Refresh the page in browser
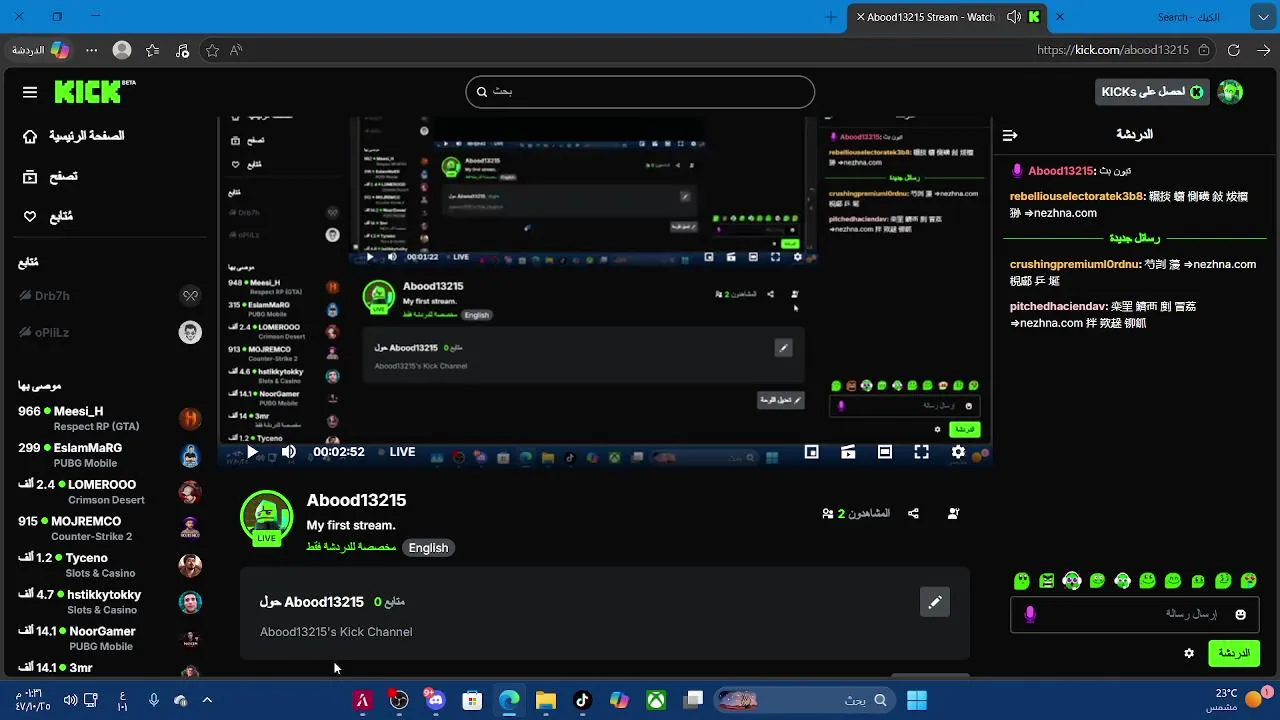This screenshot has width=1280, height=720. pos(1234,50)
